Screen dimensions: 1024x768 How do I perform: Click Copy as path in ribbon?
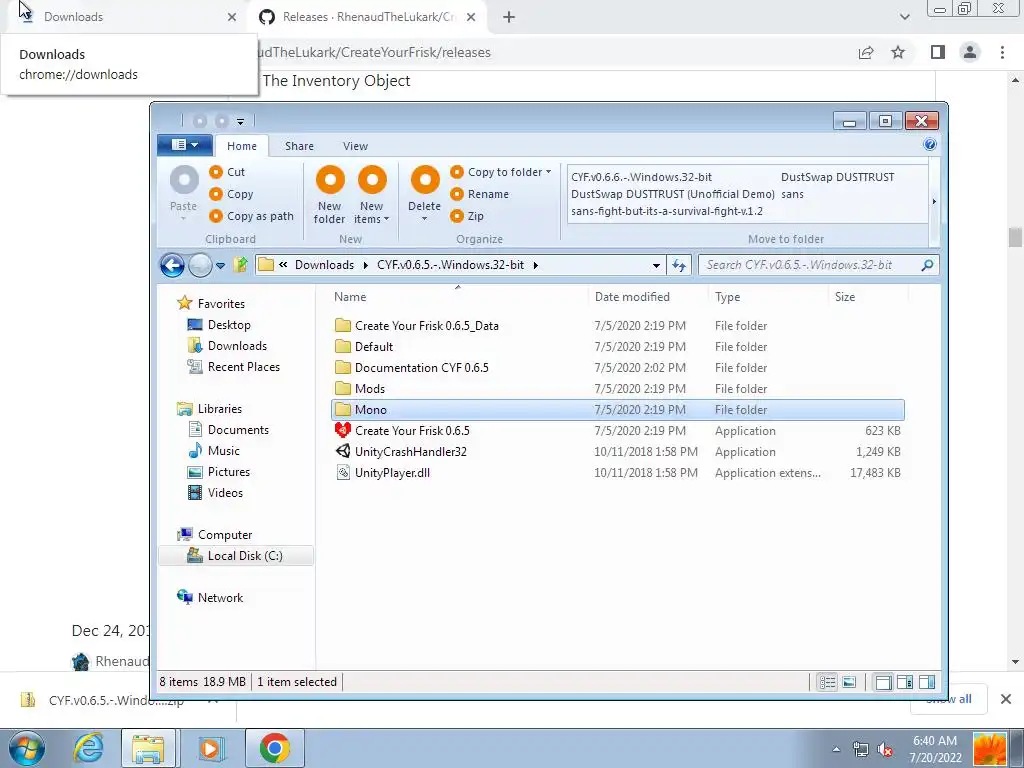[x=251, y=216]
